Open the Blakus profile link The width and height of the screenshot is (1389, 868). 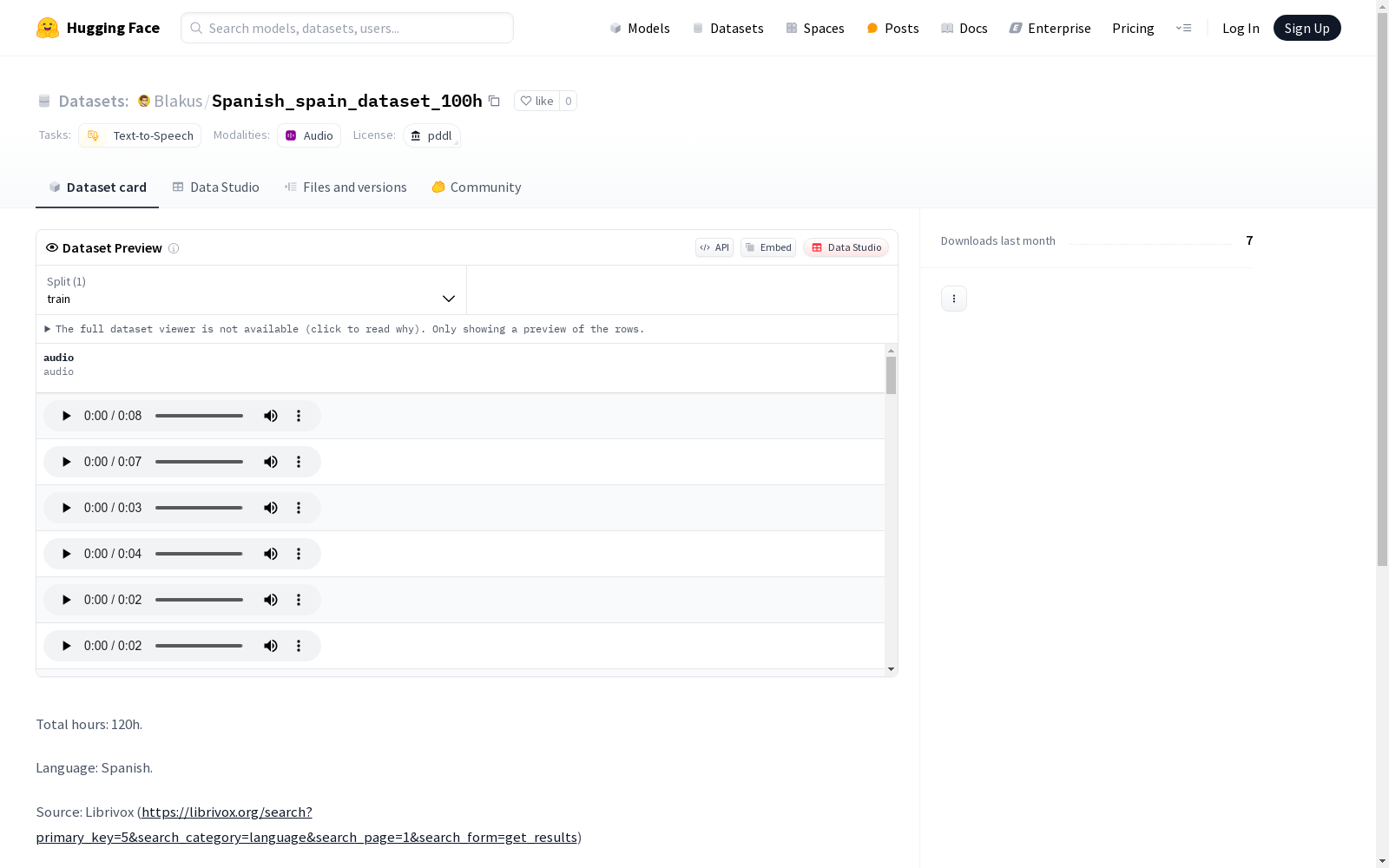[x=178, y=101]
